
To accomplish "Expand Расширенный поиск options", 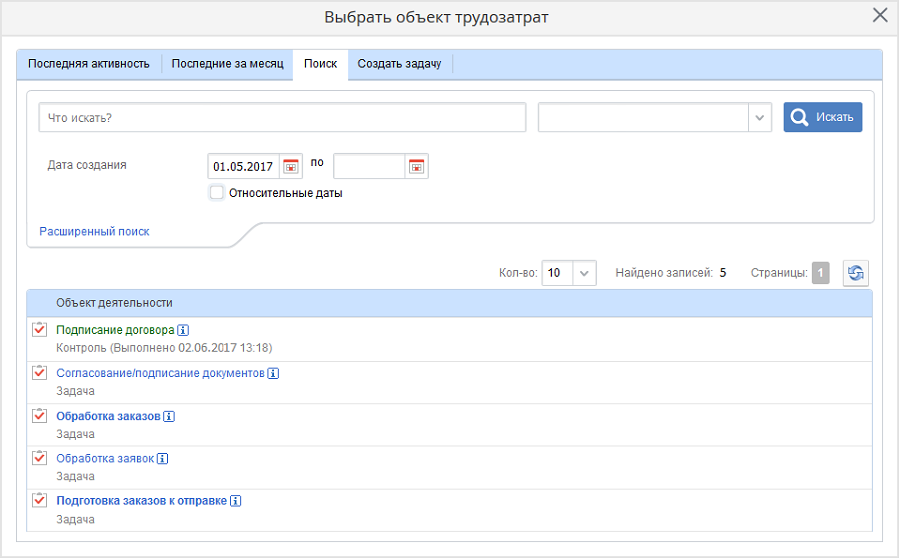I will pos(94,231).
